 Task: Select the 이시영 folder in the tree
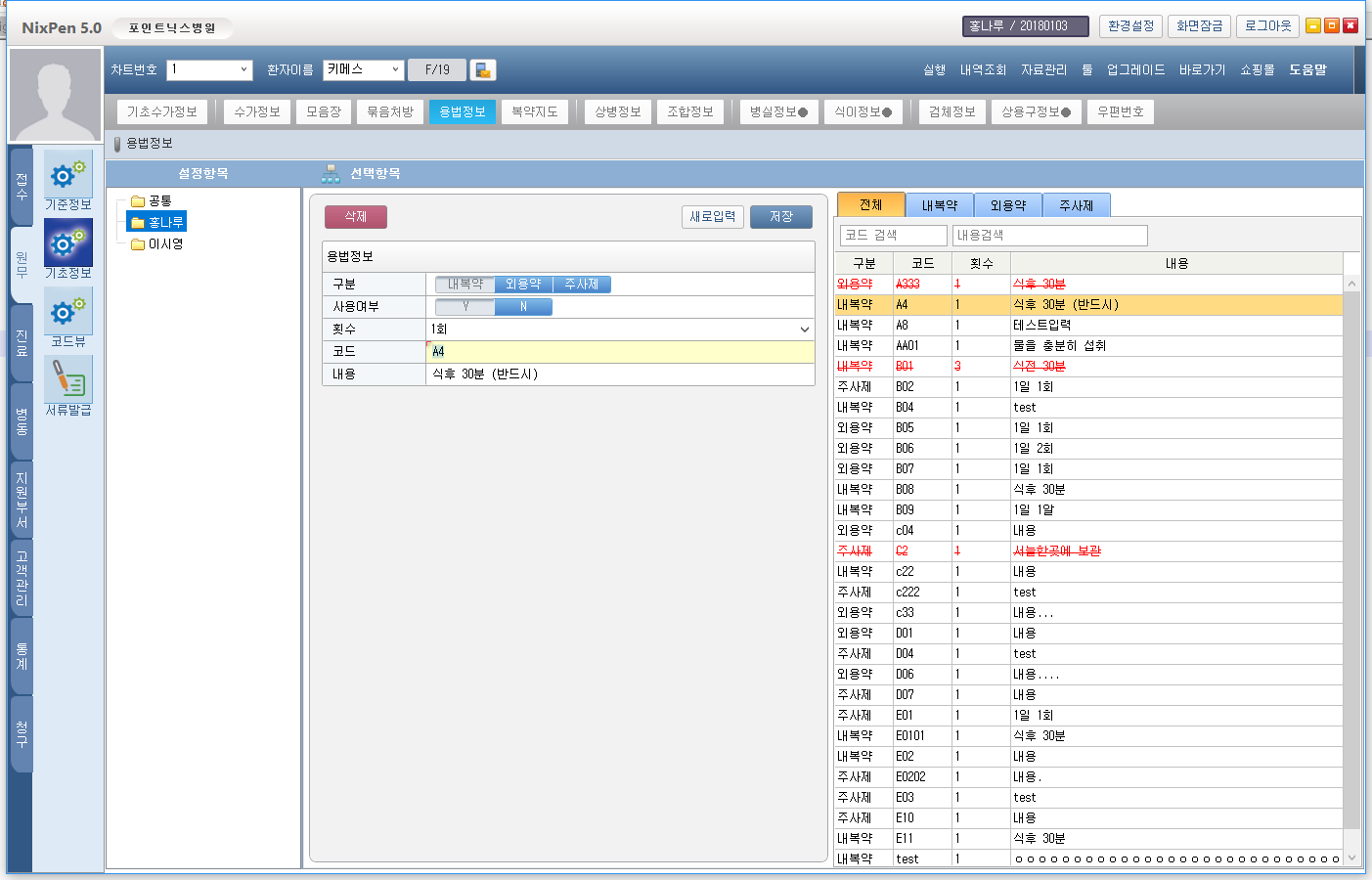pyautogui.click(x=164, y=244)
